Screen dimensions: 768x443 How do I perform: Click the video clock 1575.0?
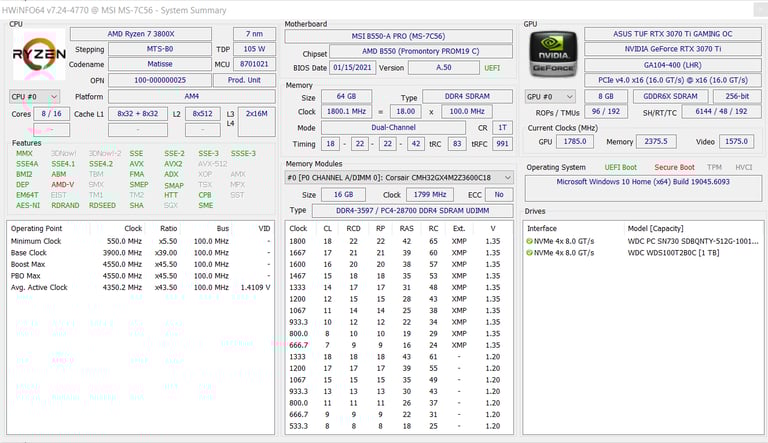point(736,142)
